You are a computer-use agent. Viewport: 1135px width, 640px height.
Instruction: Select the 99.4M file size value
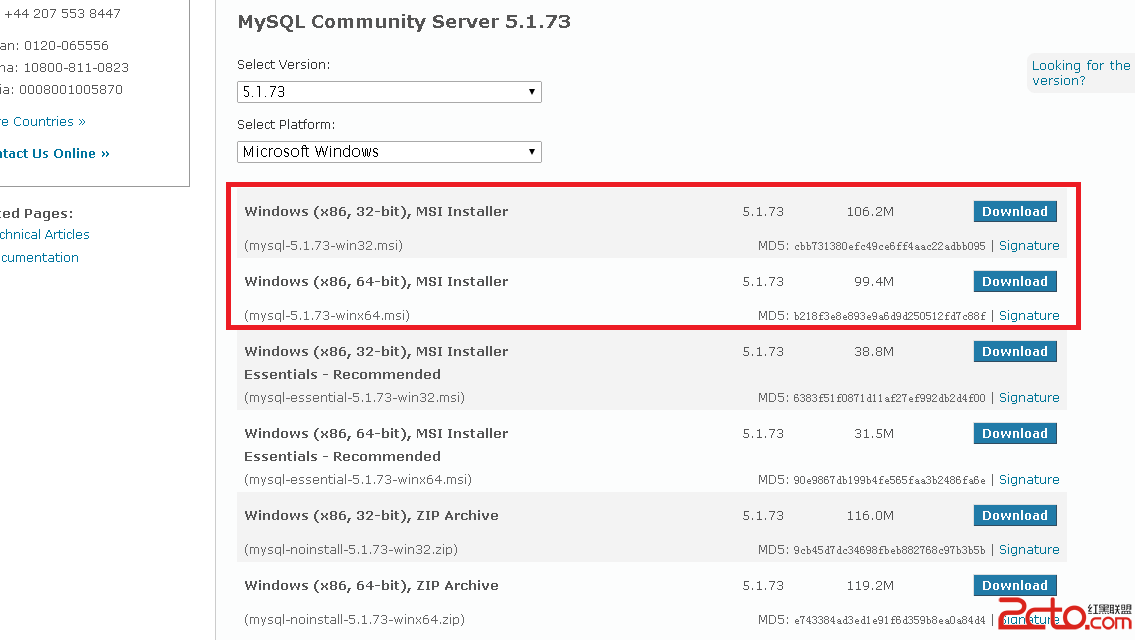click(x=874, y=282)
